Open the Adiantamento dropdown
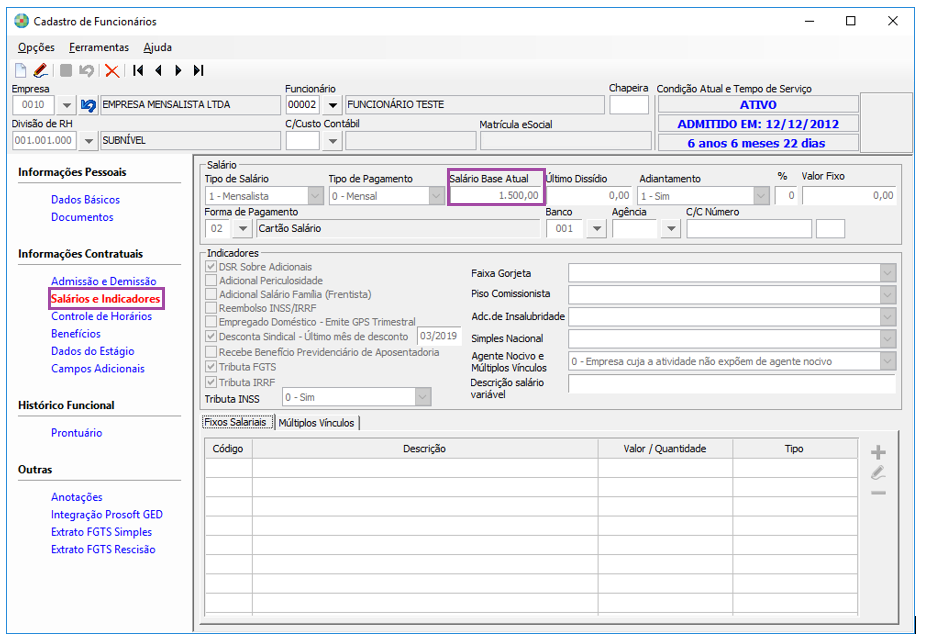Screen dimensions: 927x642 (761, 196)
